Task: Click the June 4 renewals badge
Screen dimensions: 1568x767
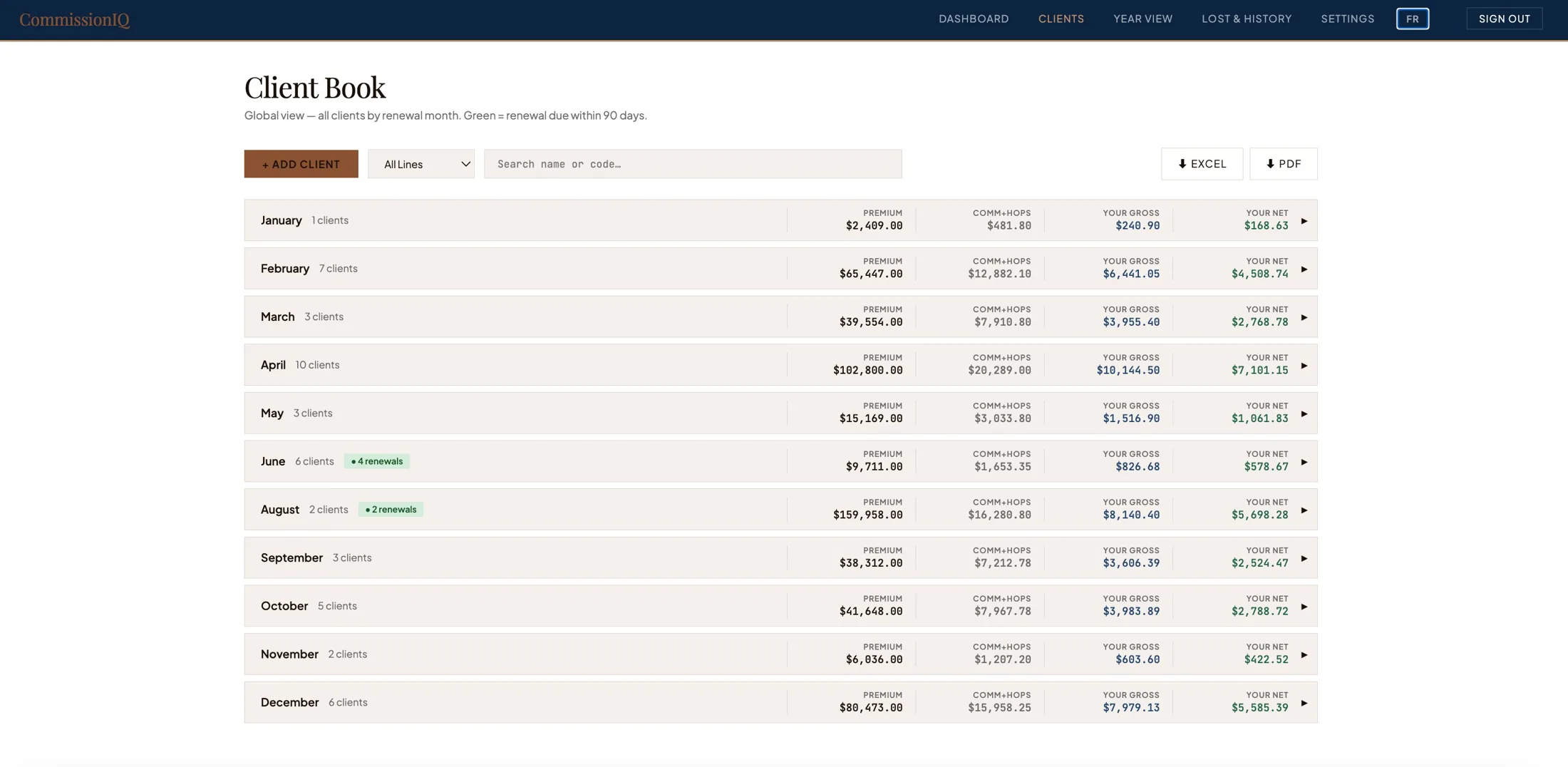Action: 376,461
